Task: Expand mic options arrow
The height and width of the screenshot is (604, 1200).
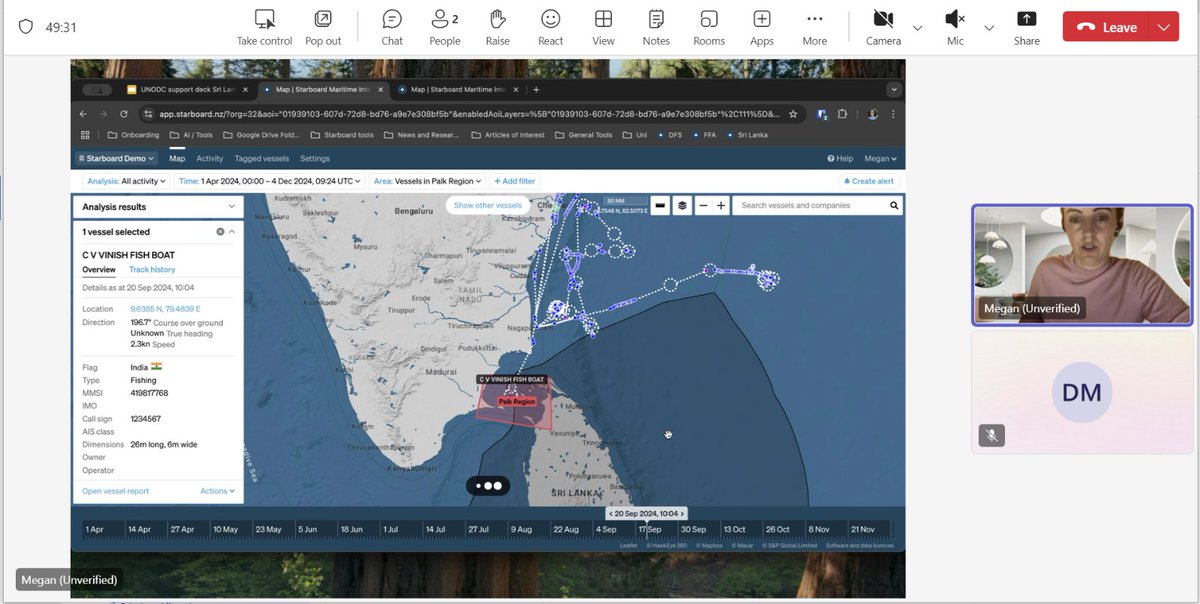Action: (989, 27)
